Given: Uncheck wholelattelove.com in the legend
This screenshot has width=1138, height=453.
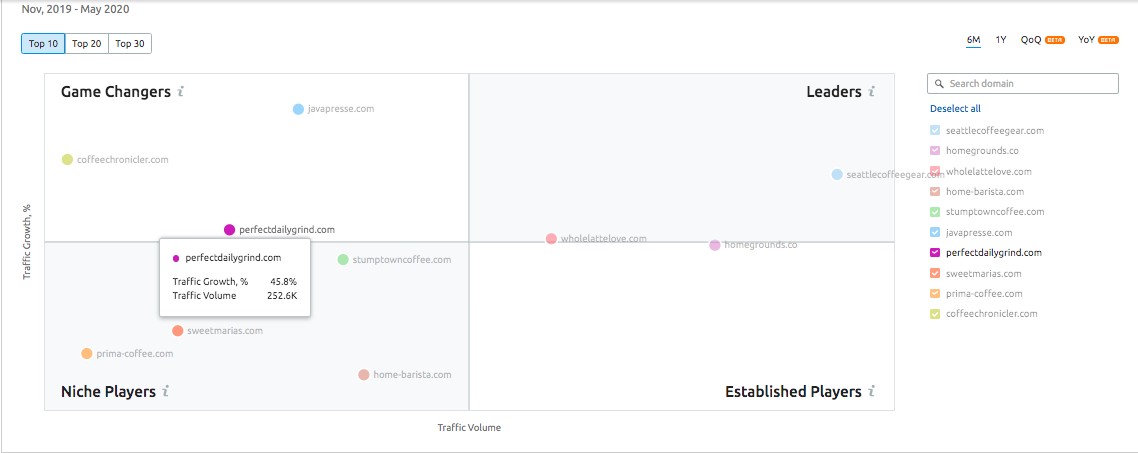Looking at the screenshot, I should click(935, 171).
